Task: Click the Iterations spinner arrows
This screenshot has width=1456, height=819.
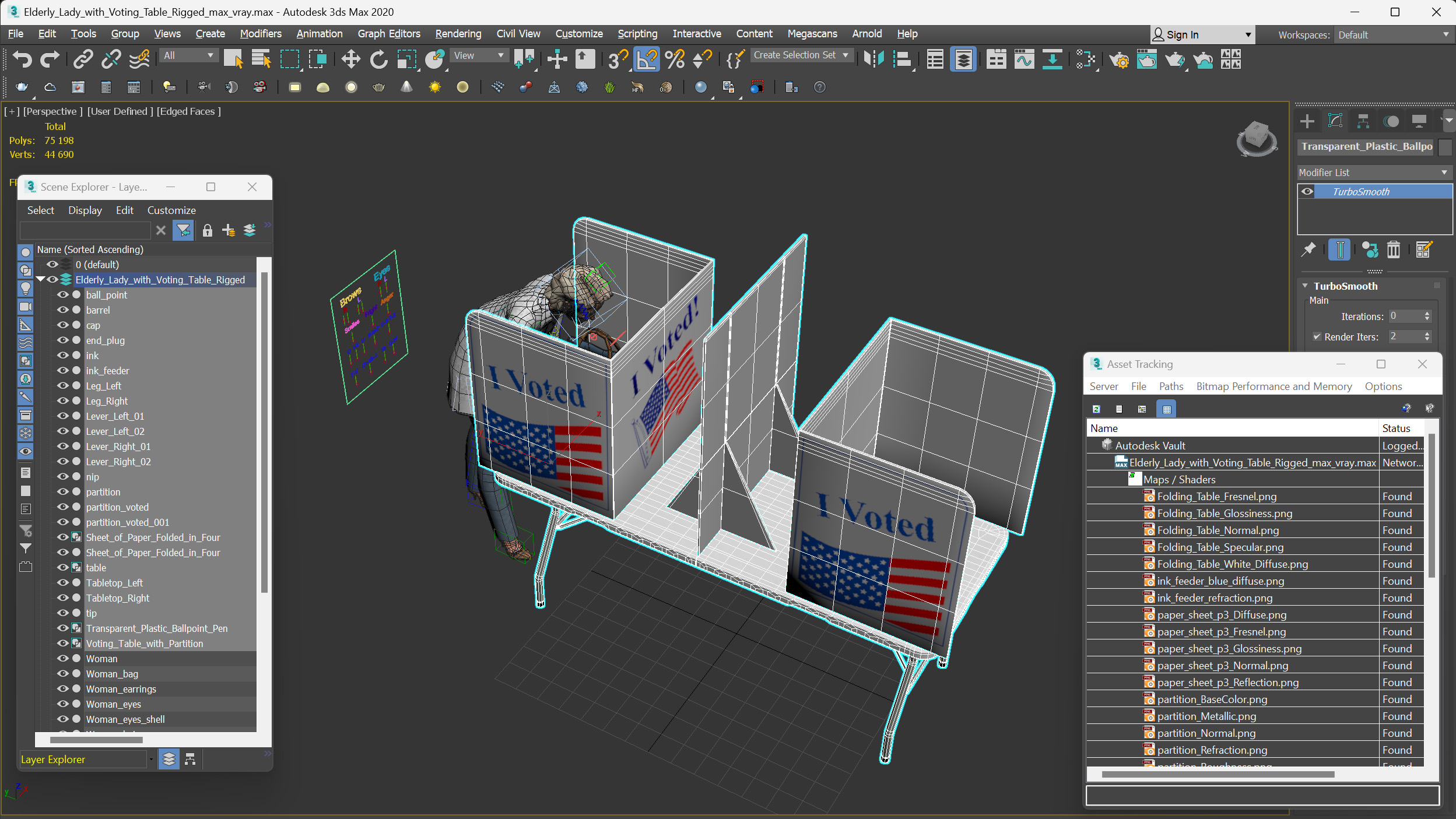Action: 1427,317
